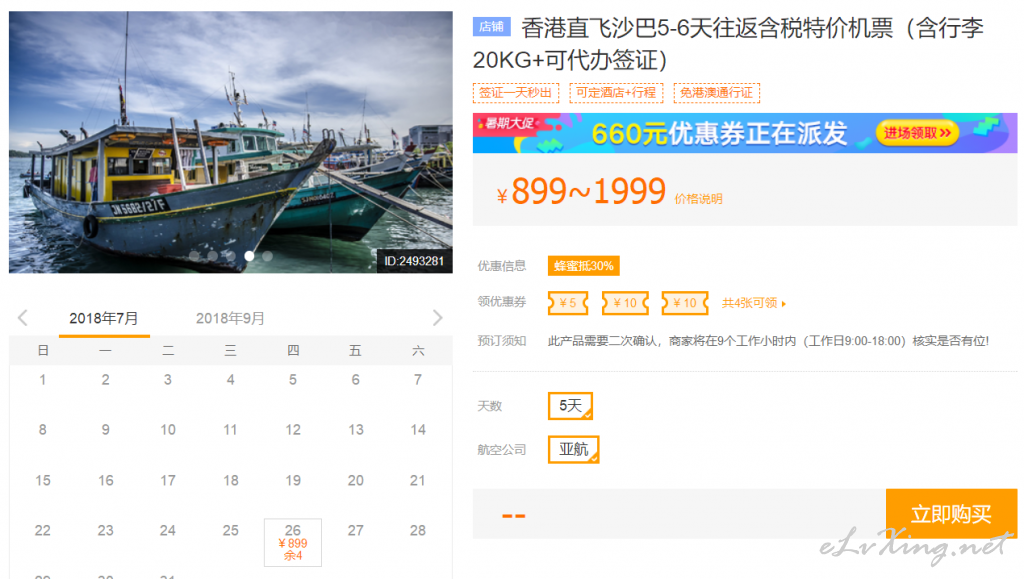1024x579 pixels.
Task: Click date 20 in the July calendar
Action: [355, 480]
